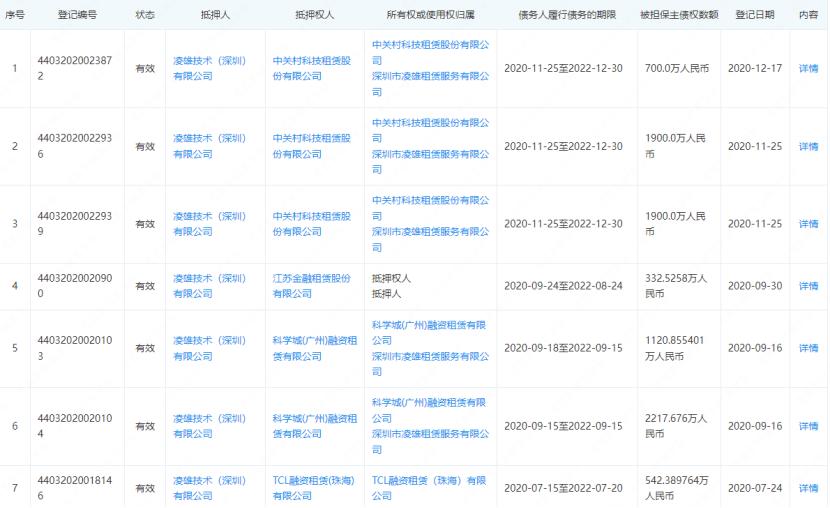The image size is (830, 508).
Task: Open 凌雄技术(深圳)有限公司 mortgagor link in row 1
Action: tap(210, 68)
